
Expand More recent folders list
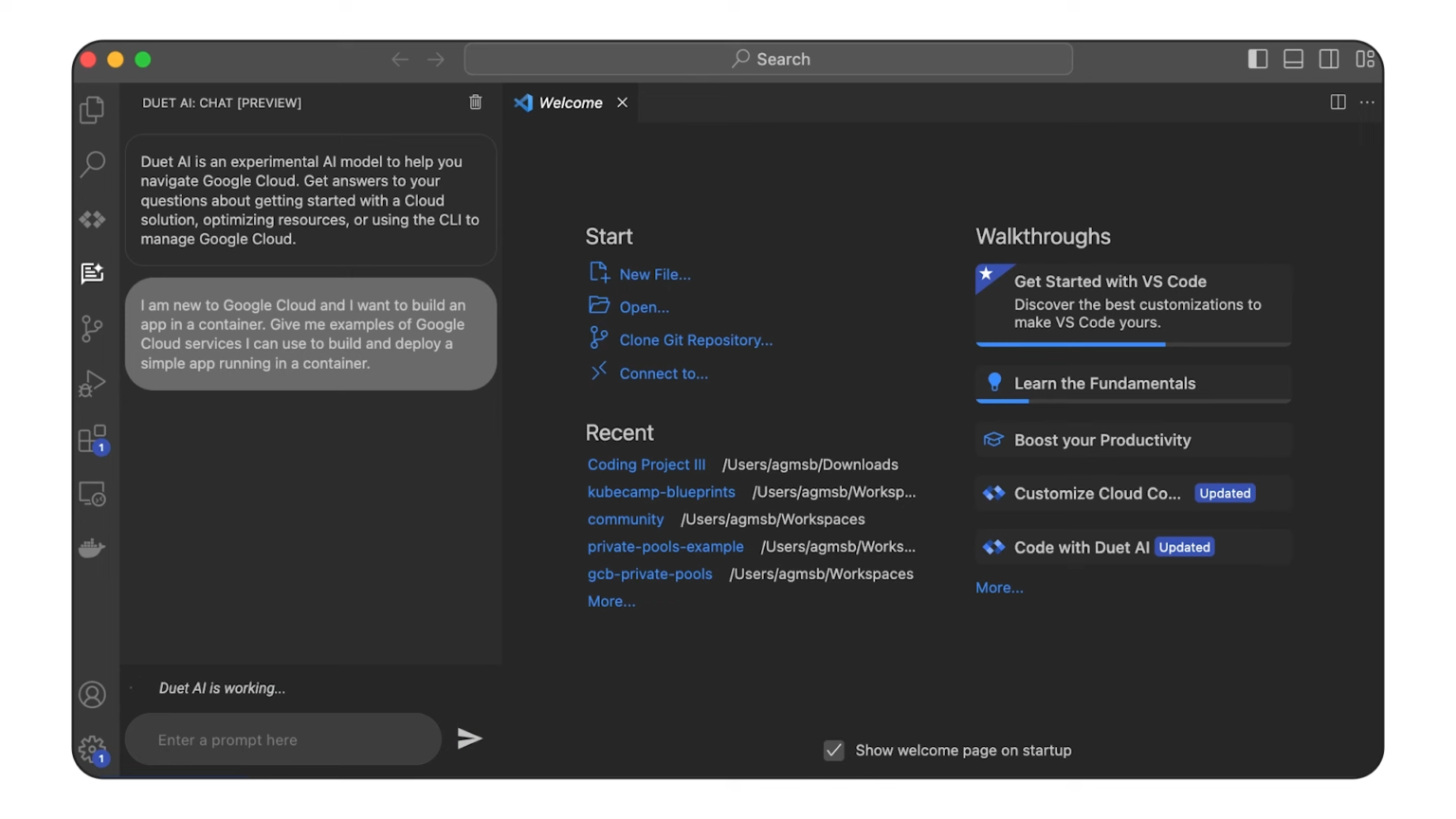click(611, 601)
